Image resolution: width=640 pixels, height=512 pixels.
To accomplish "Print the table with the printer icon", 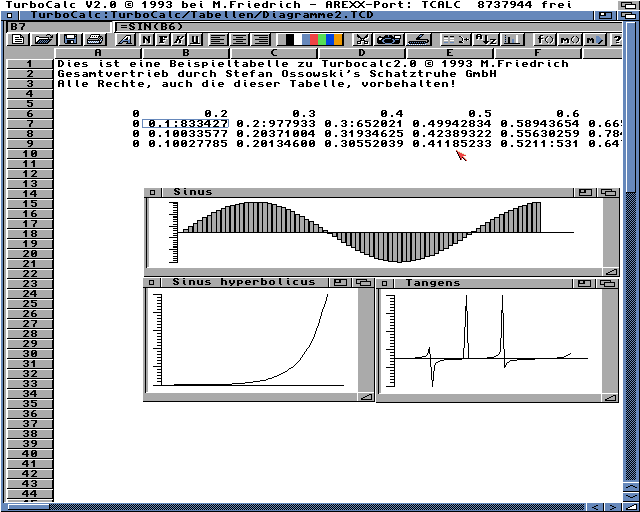I will pyautogui.click(x=95, y=40).
